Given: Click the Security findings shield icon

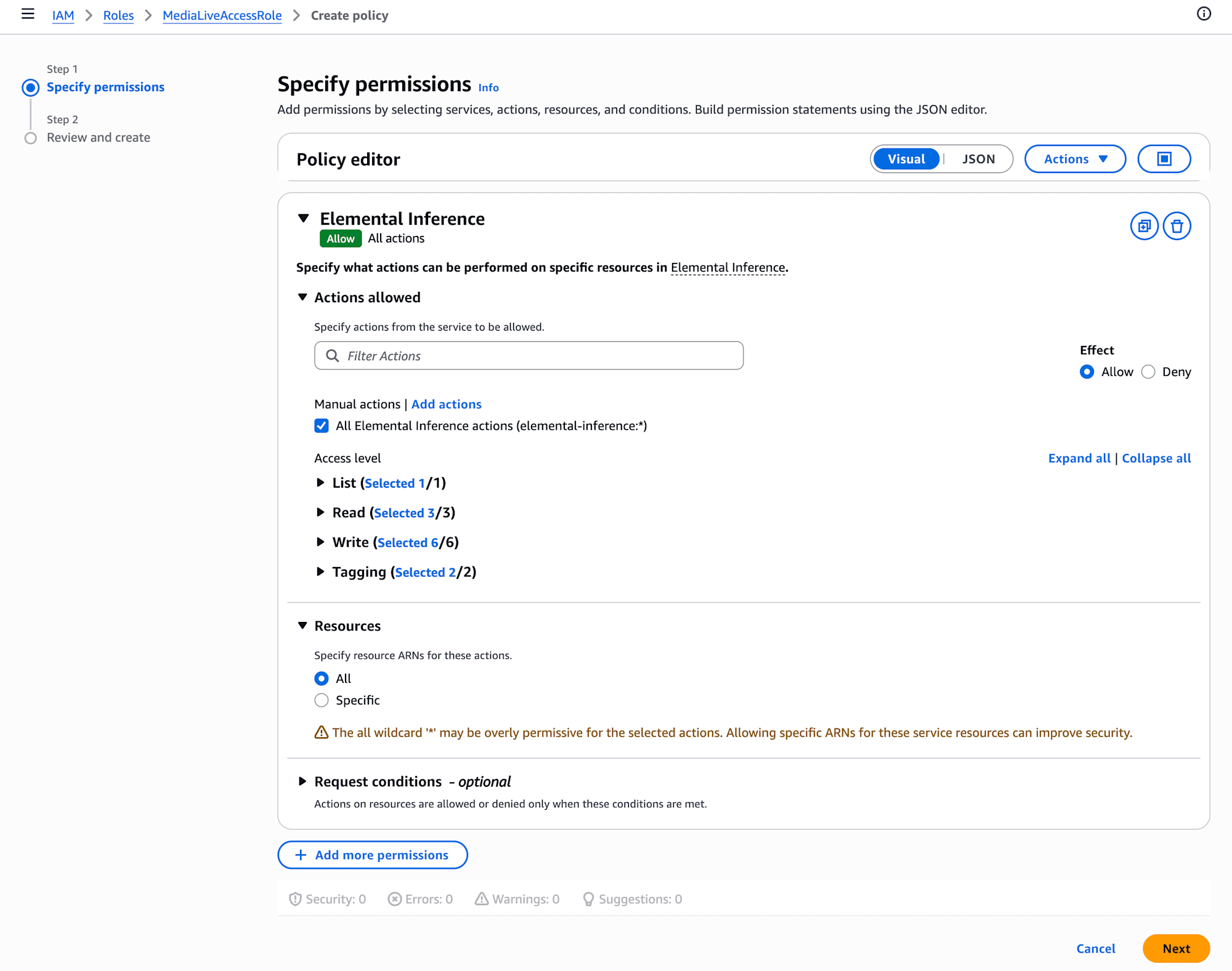Looking at the screenshot, I should click(x=295, y=899).
